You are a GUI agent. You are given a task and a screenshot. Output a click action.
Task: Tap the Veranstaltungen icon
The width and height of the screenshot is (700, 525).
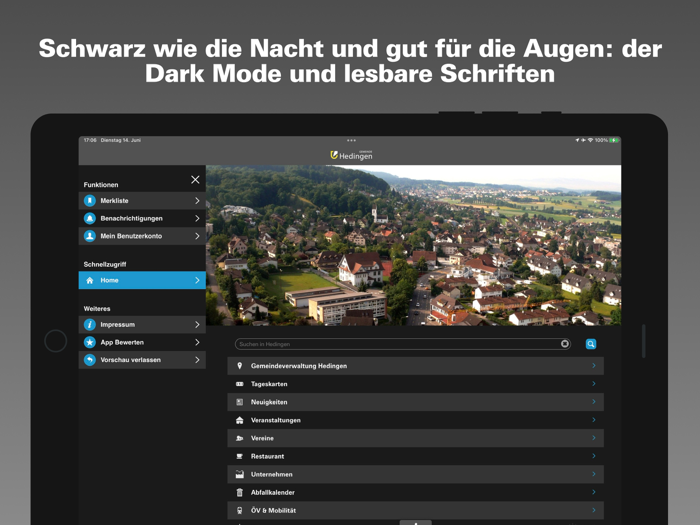pyautogui.click(x=240, y=420)
